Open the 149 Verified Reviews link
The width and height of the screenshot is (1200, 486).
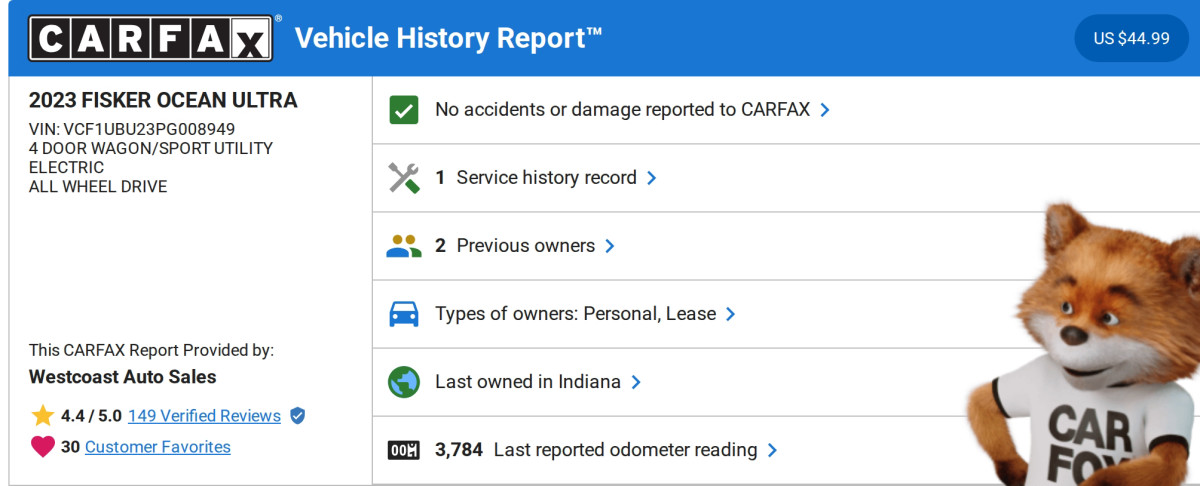click(x=204, y=416)
